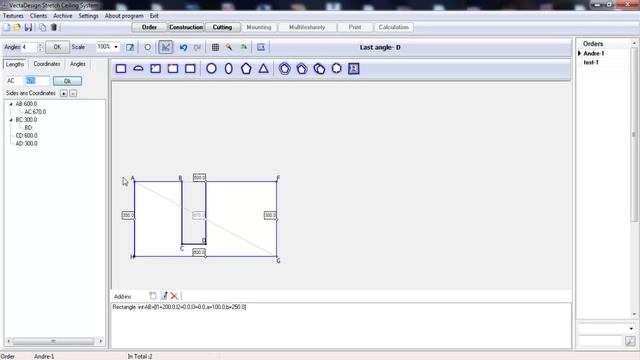Delete using the trash bin icon

(x=53, y=27)
